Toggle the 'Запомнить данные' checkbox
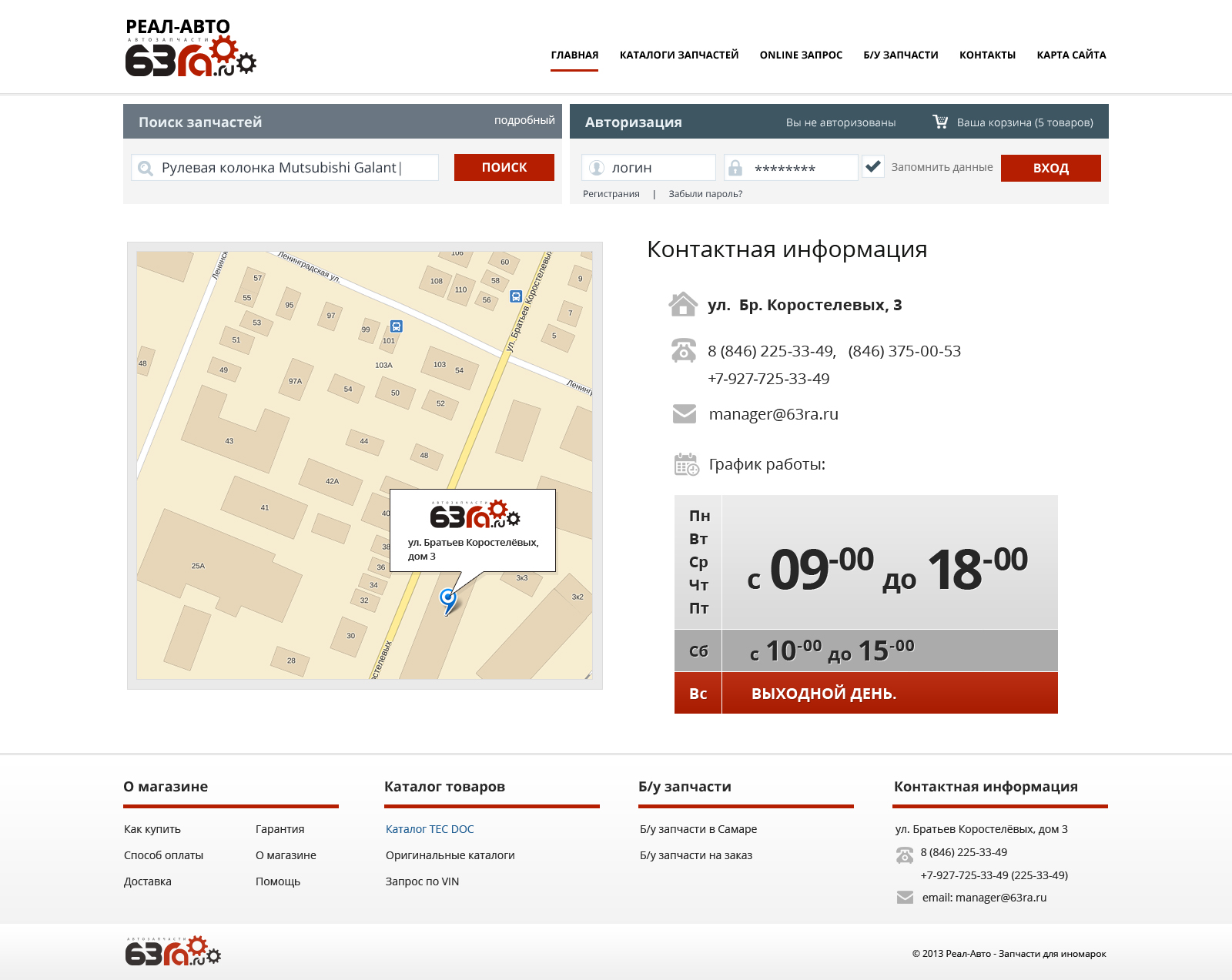The height and width of the screenshot is (980, 1232). coord(872,167)
